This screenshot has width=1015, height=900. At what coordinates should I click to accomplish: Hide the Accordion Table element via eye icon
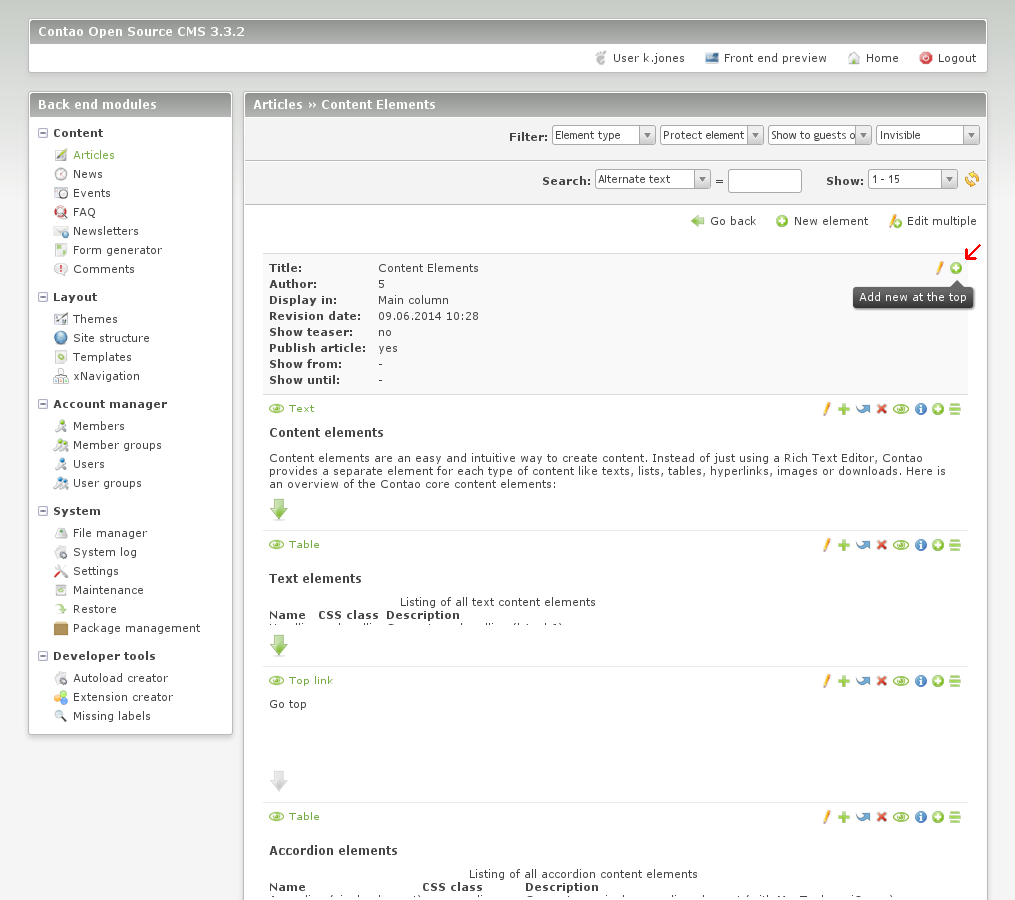[x=901, y=817]
